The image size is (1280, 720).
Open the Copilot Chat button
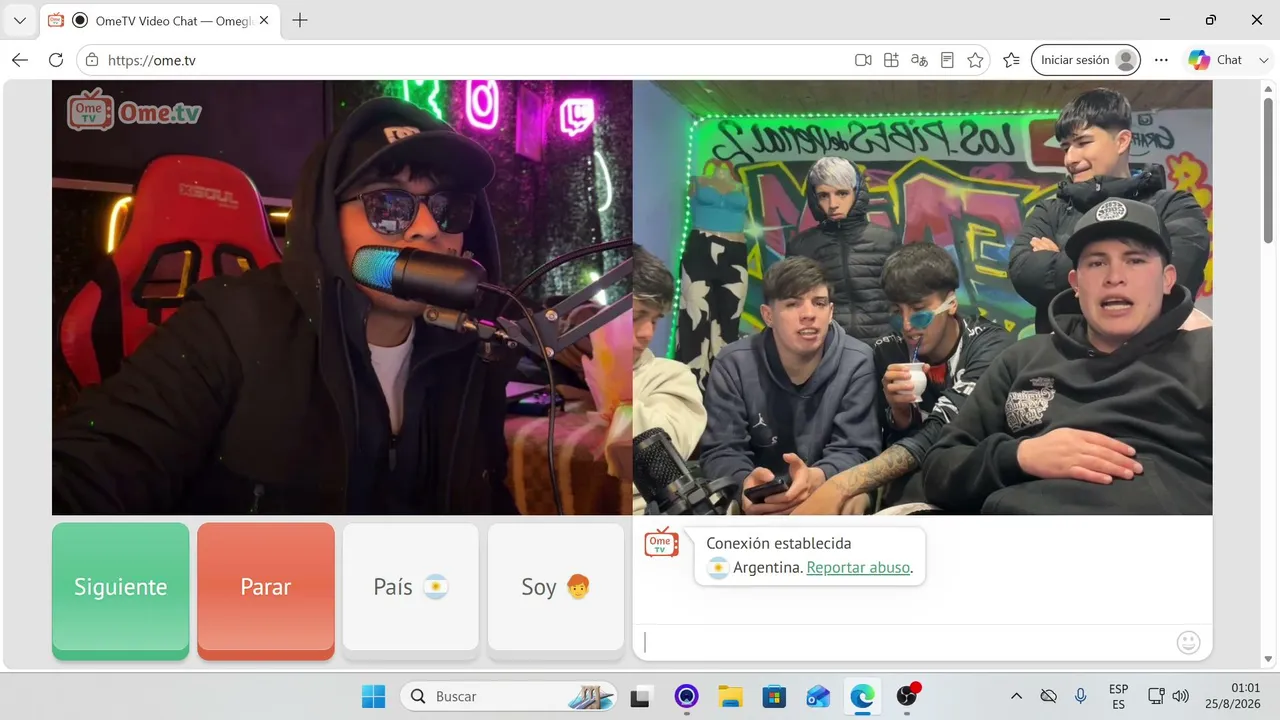tap(1216, 60)
